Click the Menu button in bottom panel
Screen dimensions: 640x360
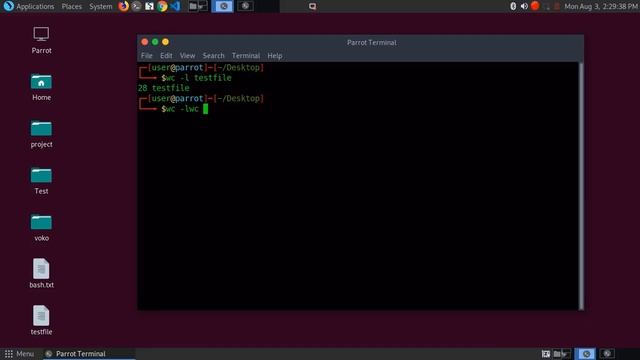[19, 354]
